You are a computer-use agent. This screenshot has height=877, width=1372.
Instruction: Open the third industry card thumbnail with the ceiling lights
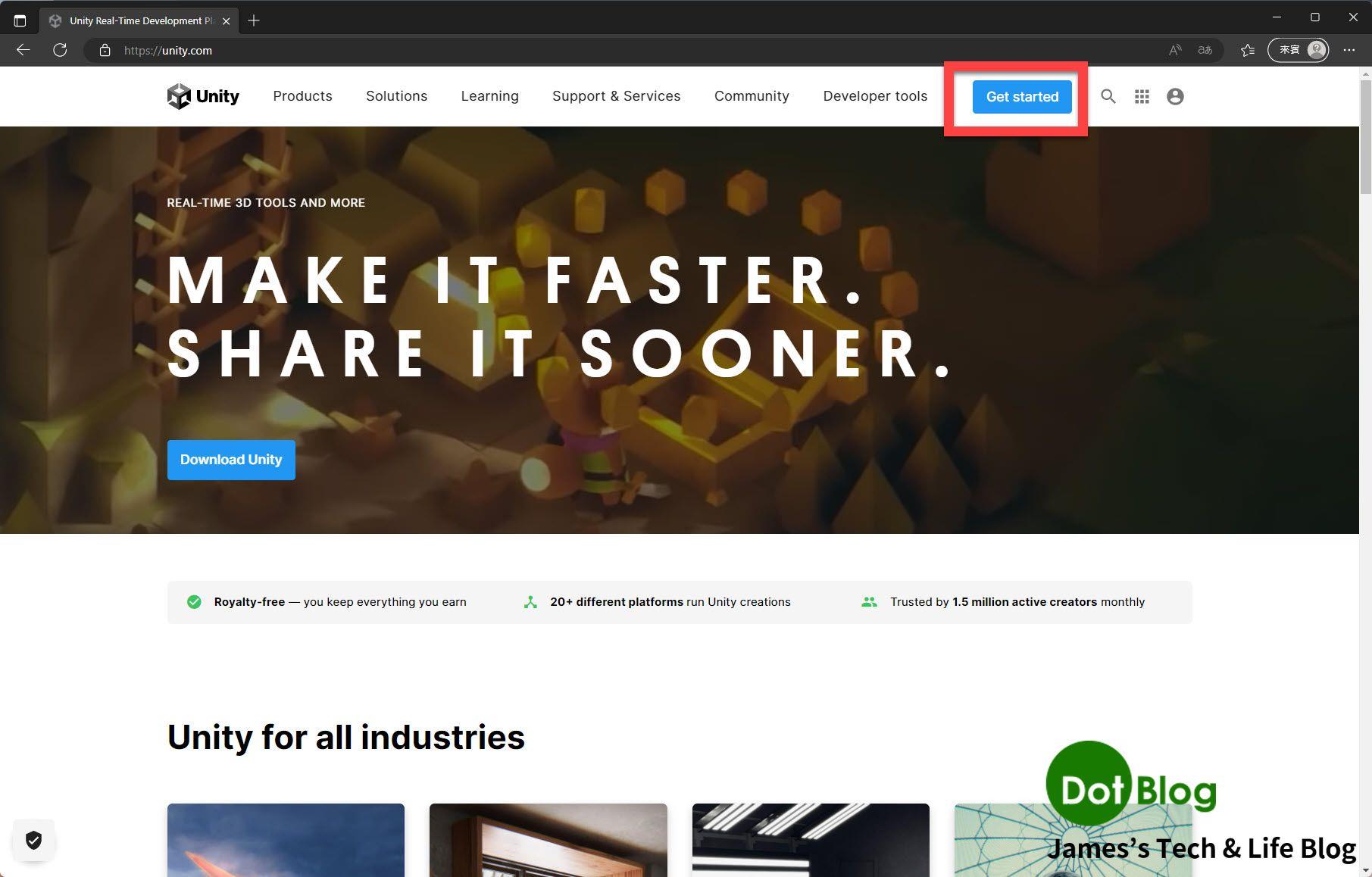point(811,840)
